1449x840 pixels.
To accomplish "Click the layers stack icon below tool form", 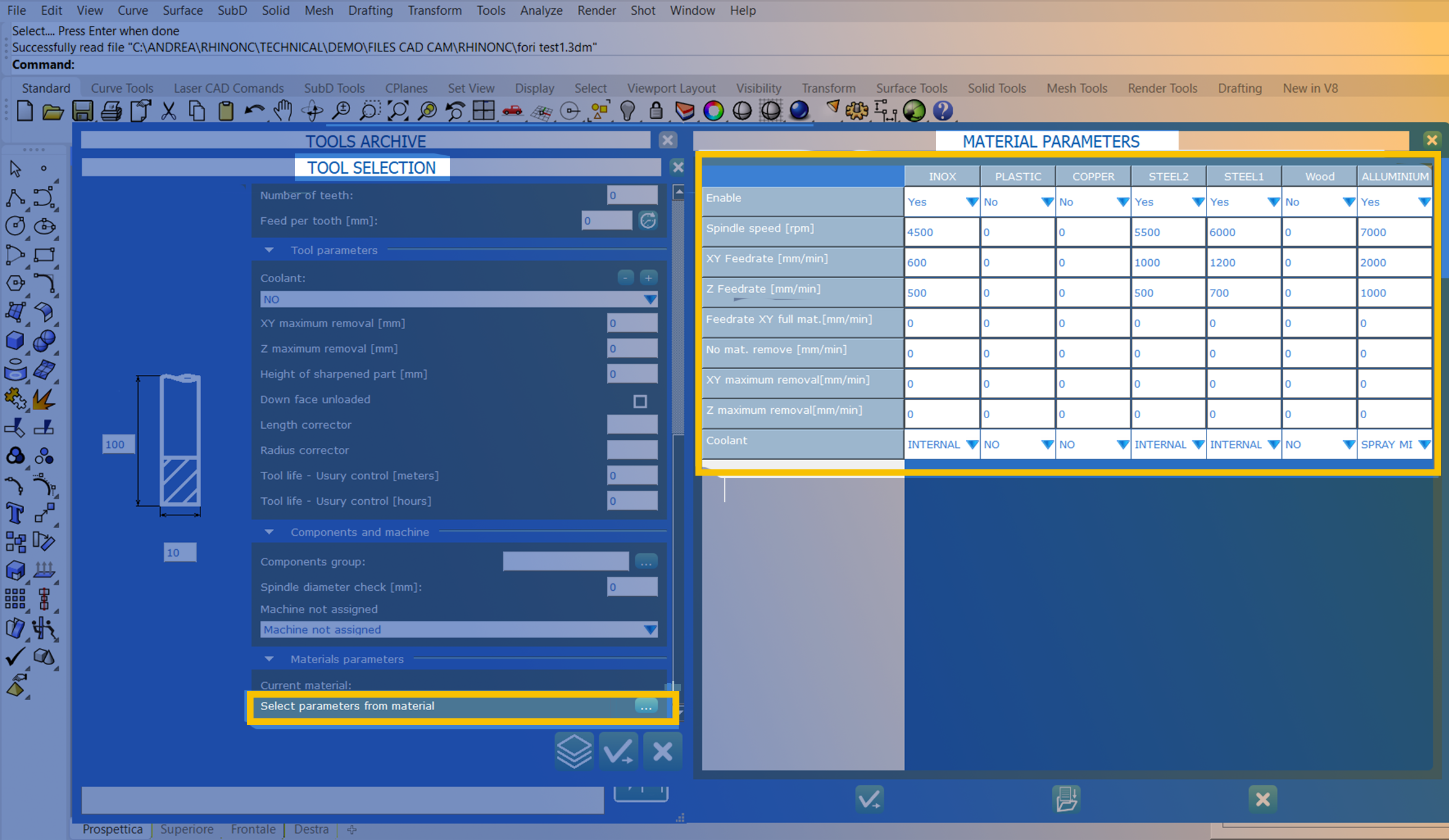I will point(574,751).
